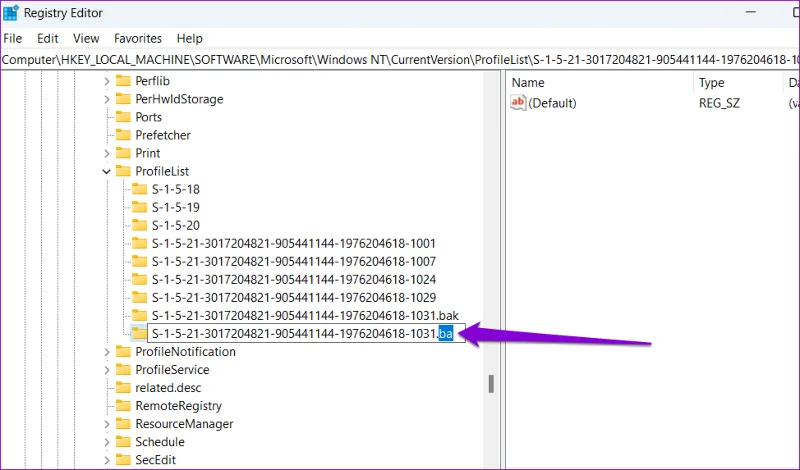
Task: Click folder icon of key ending 1029
Action: [x=139, y=297]
